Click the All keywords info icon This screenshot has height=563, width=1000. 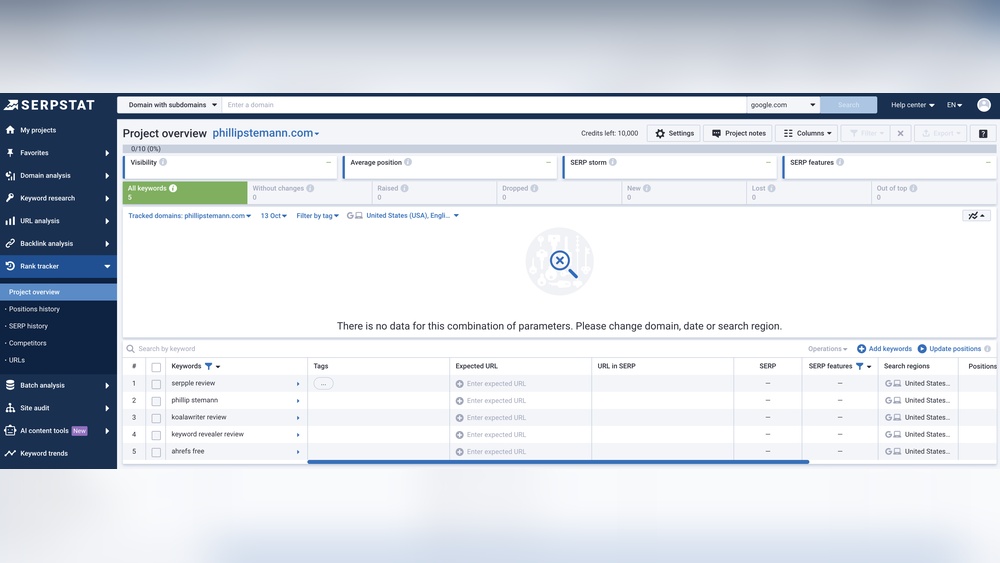173,188
